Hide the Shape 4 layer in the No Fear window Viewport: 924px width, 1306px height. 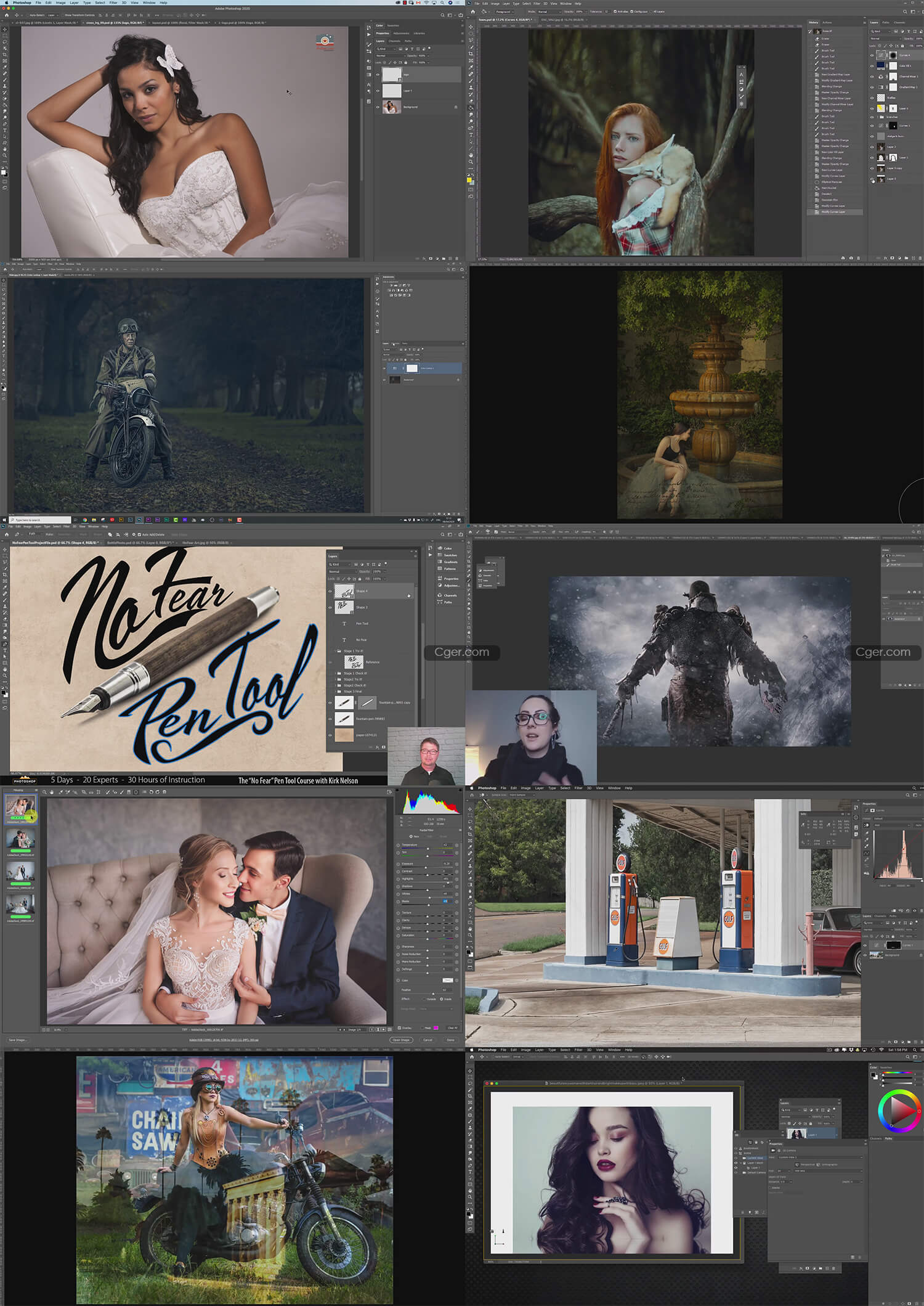(x=330, y=591)
